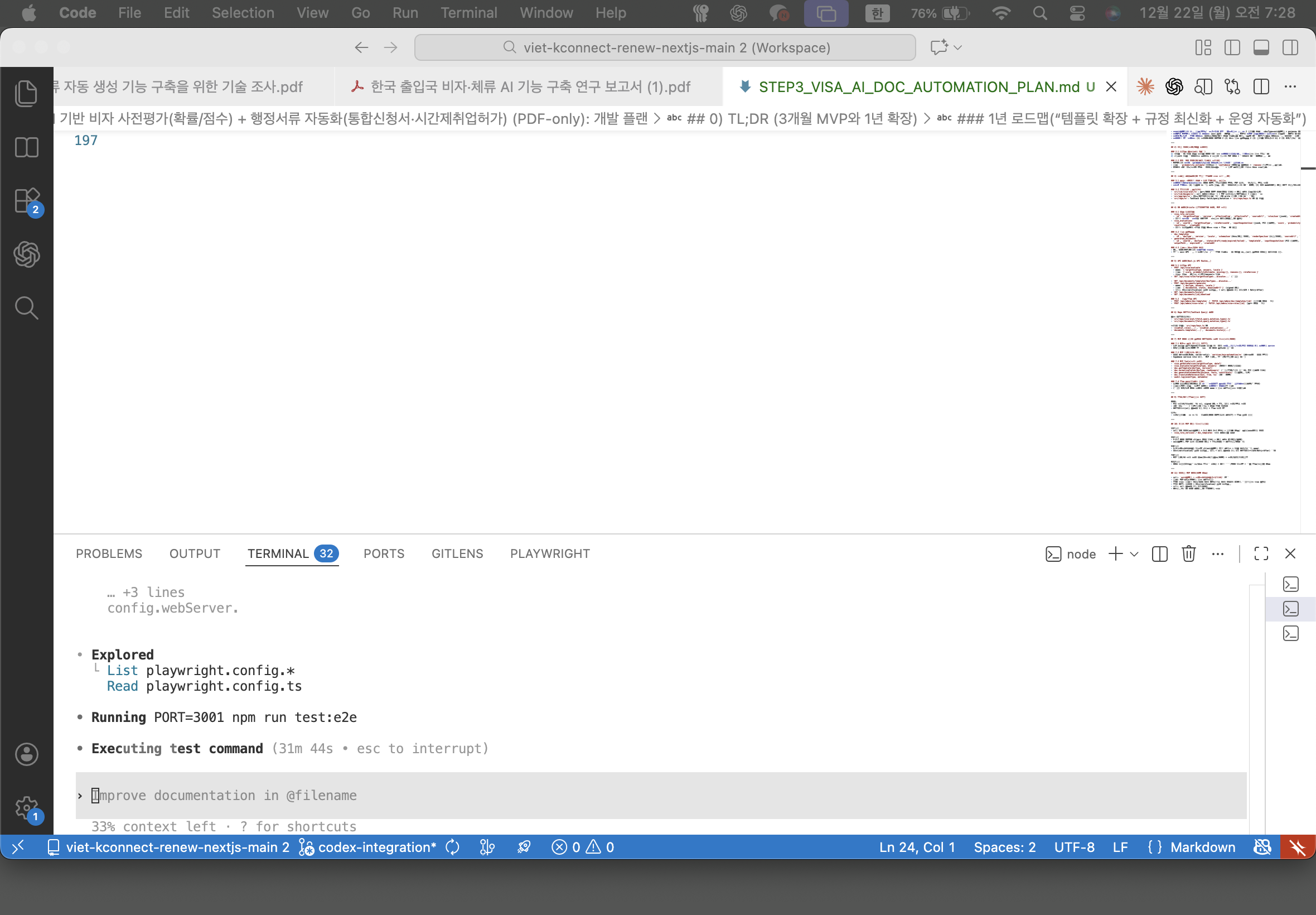This screenshot has height=915, width=1316.
Task: Open the Terminal menu in menu bar
Action: pos(468,13)
